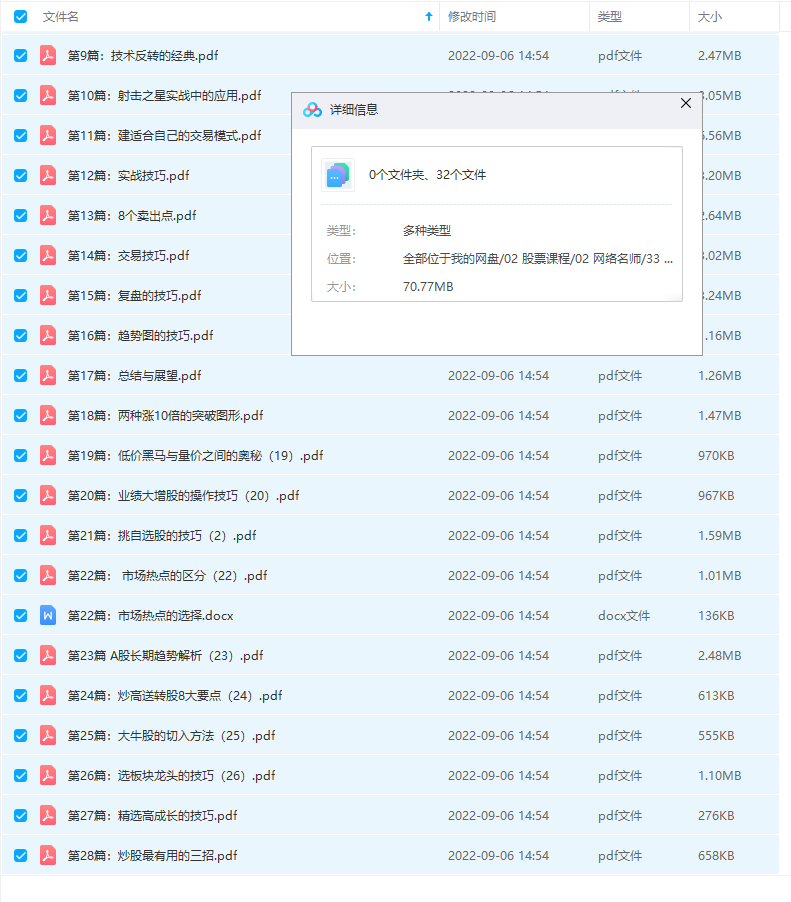Click the PDF icon of 第10篇：射击之星实战中的应用.pdf

pyautogui.click(x=48, y=95)
